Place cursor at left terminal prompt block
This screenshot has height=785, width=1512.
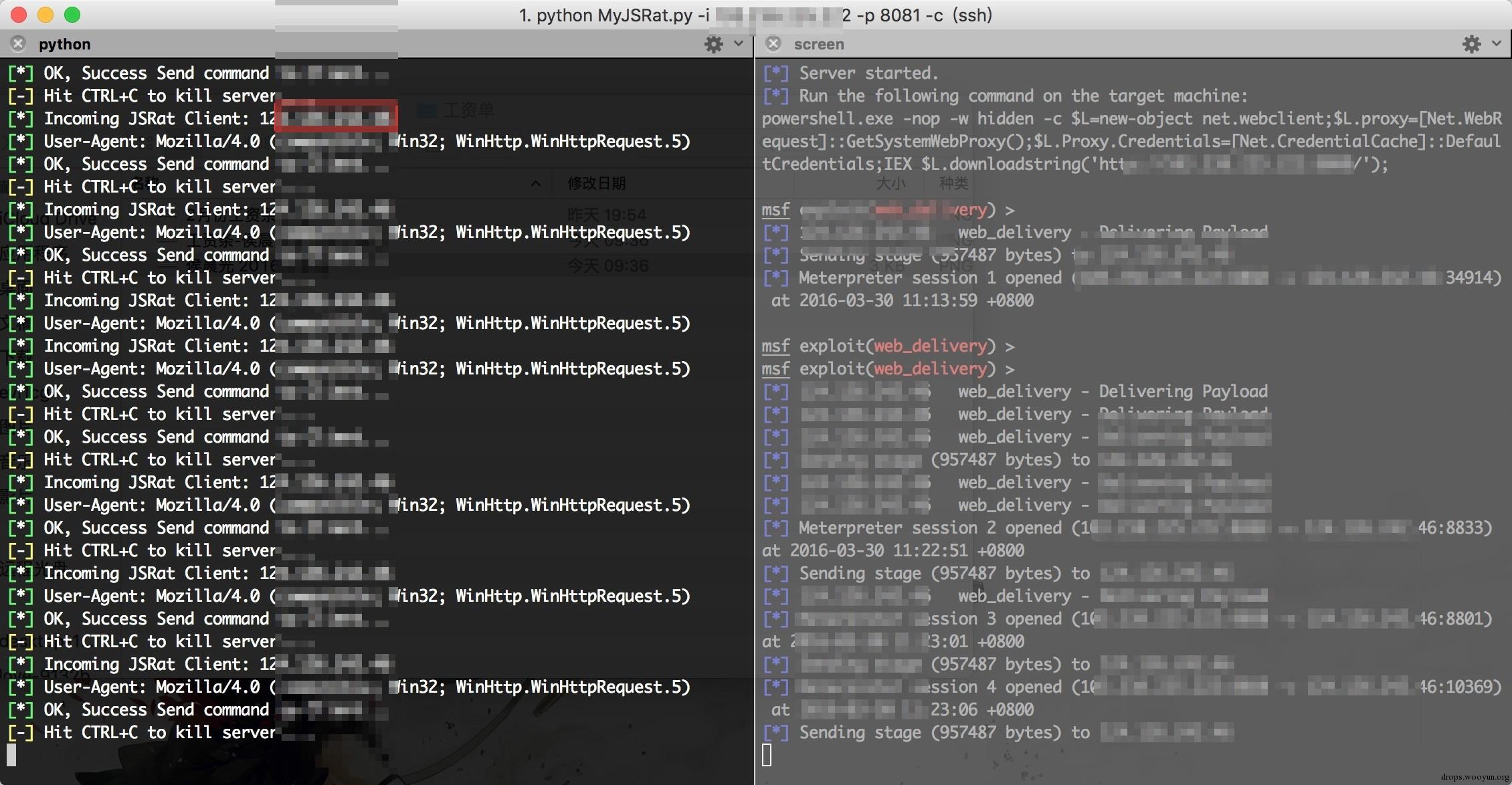coord(11,755)
